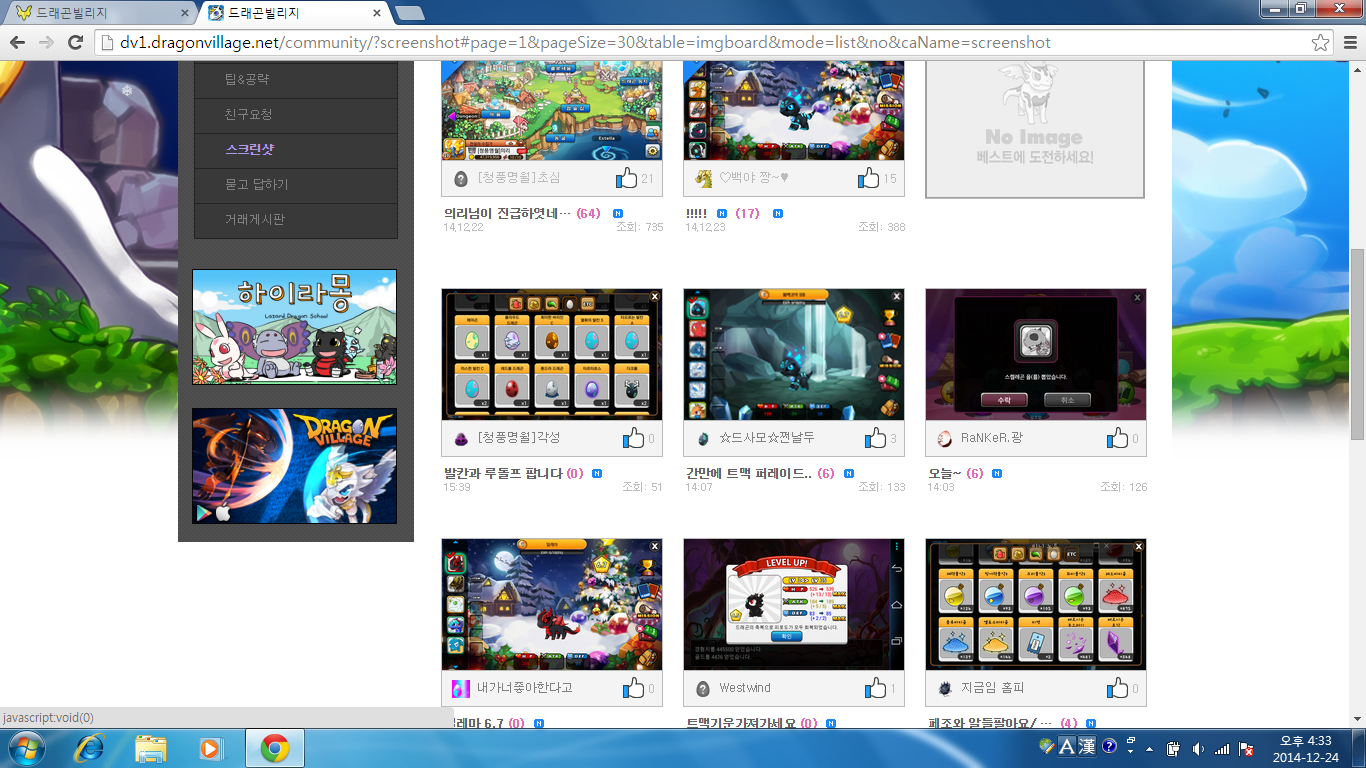Open the Dragon Village app promo banner
Viewport: 1366px width, 768px height.
click(294, 466)
